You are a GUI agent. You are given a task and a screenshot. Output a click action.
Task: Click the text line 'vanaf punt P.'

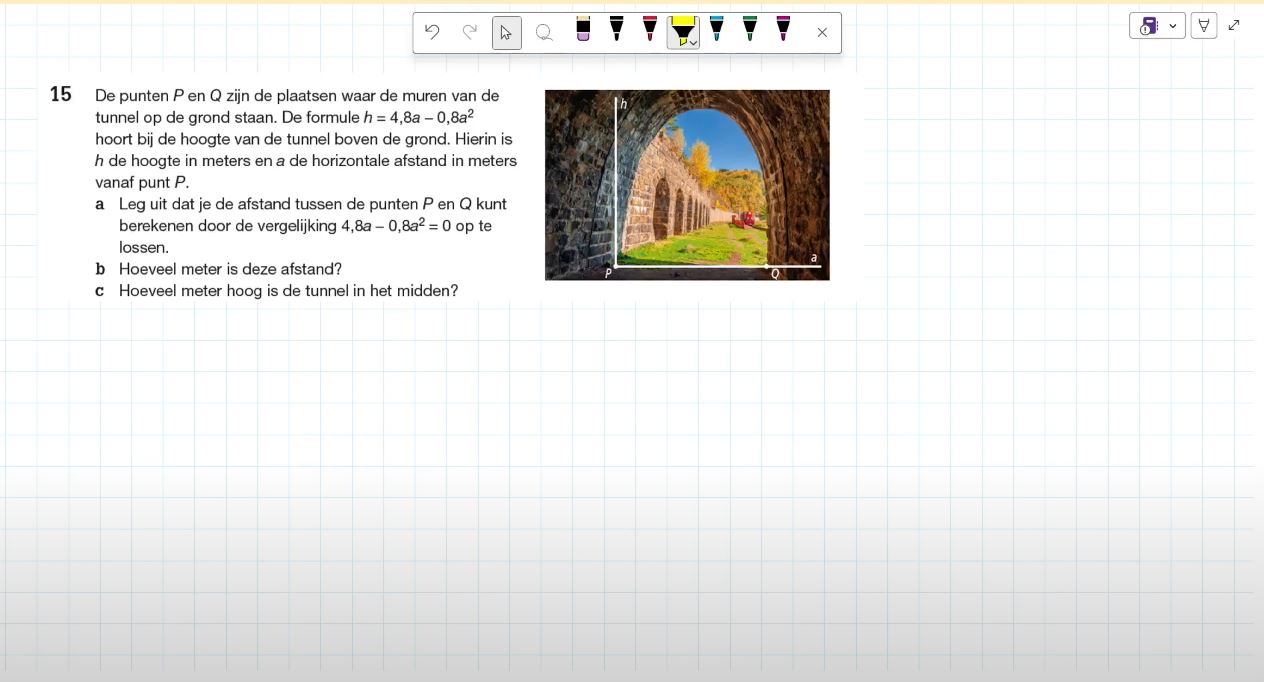point(142,183)
